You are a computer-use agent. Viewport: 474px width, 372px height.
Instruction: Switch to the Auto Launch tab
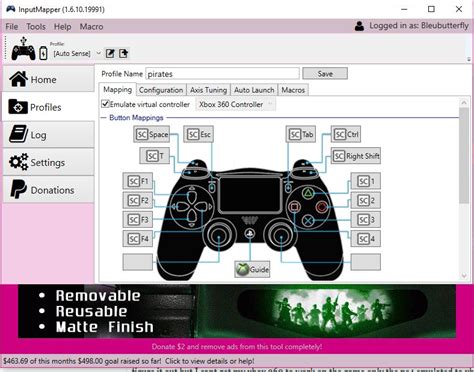[254, 90]
